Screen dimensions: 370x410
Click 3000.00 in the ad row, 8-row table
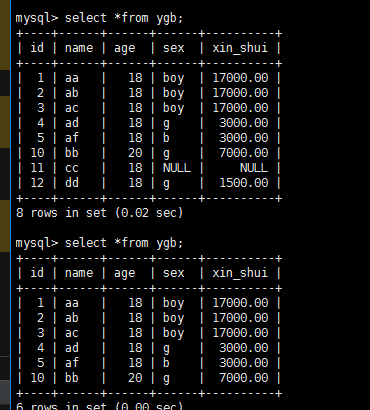pos(244,123)
